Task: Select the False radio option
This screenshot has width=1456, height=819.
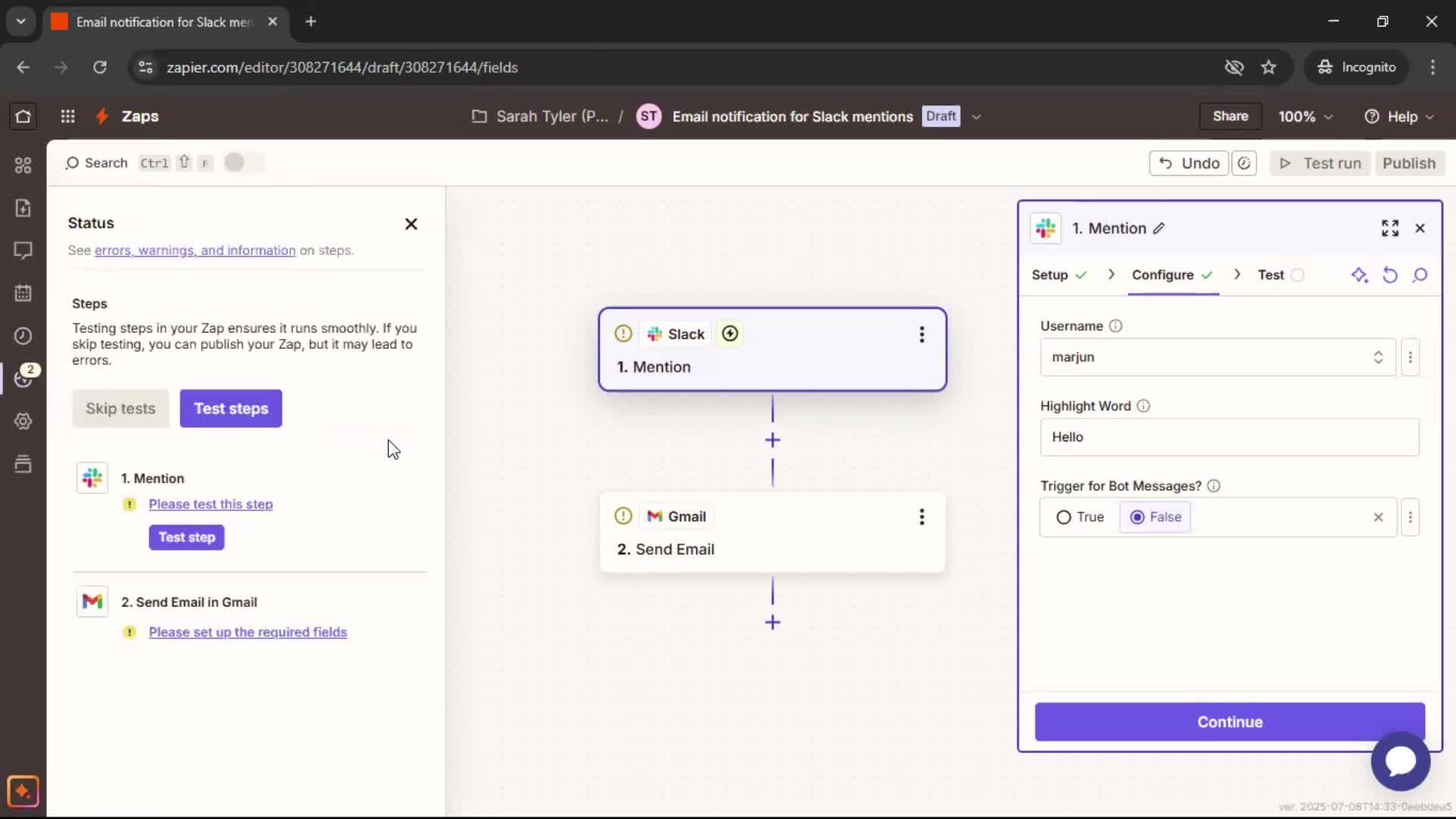Action: pos(1156,517)
